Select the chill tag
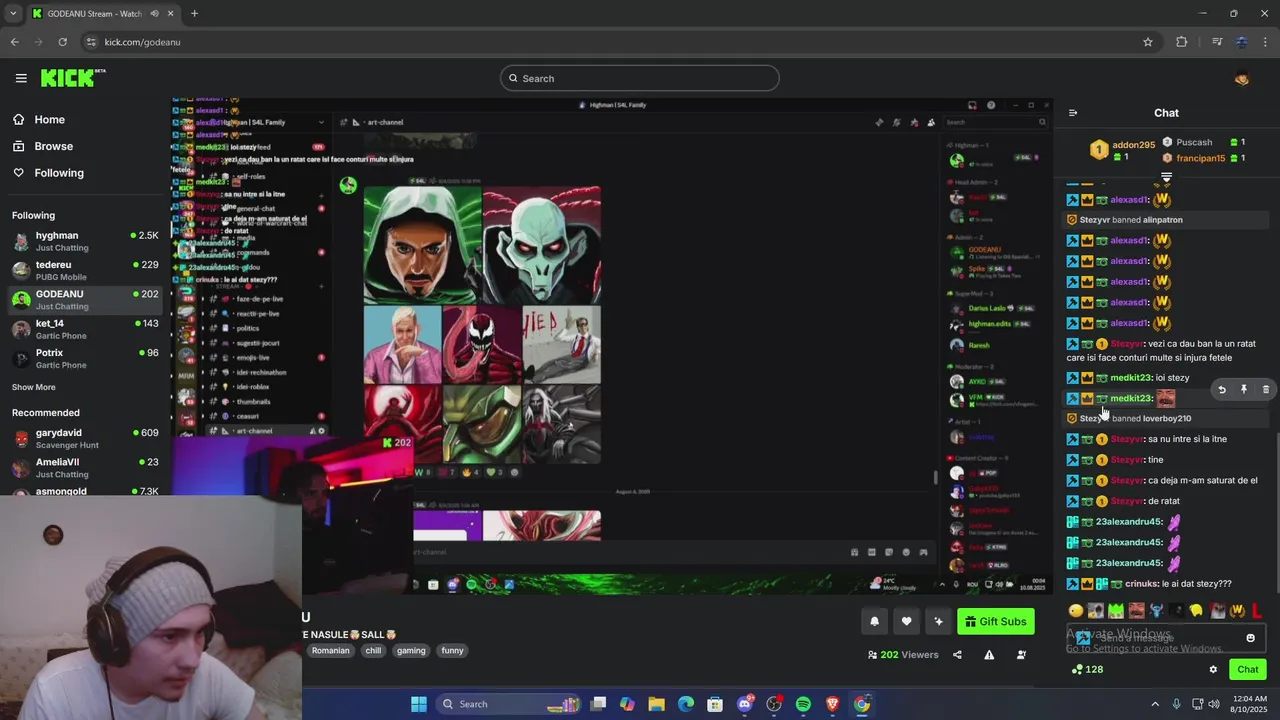This screenshot has width=1280, height=720. (373, 651)
